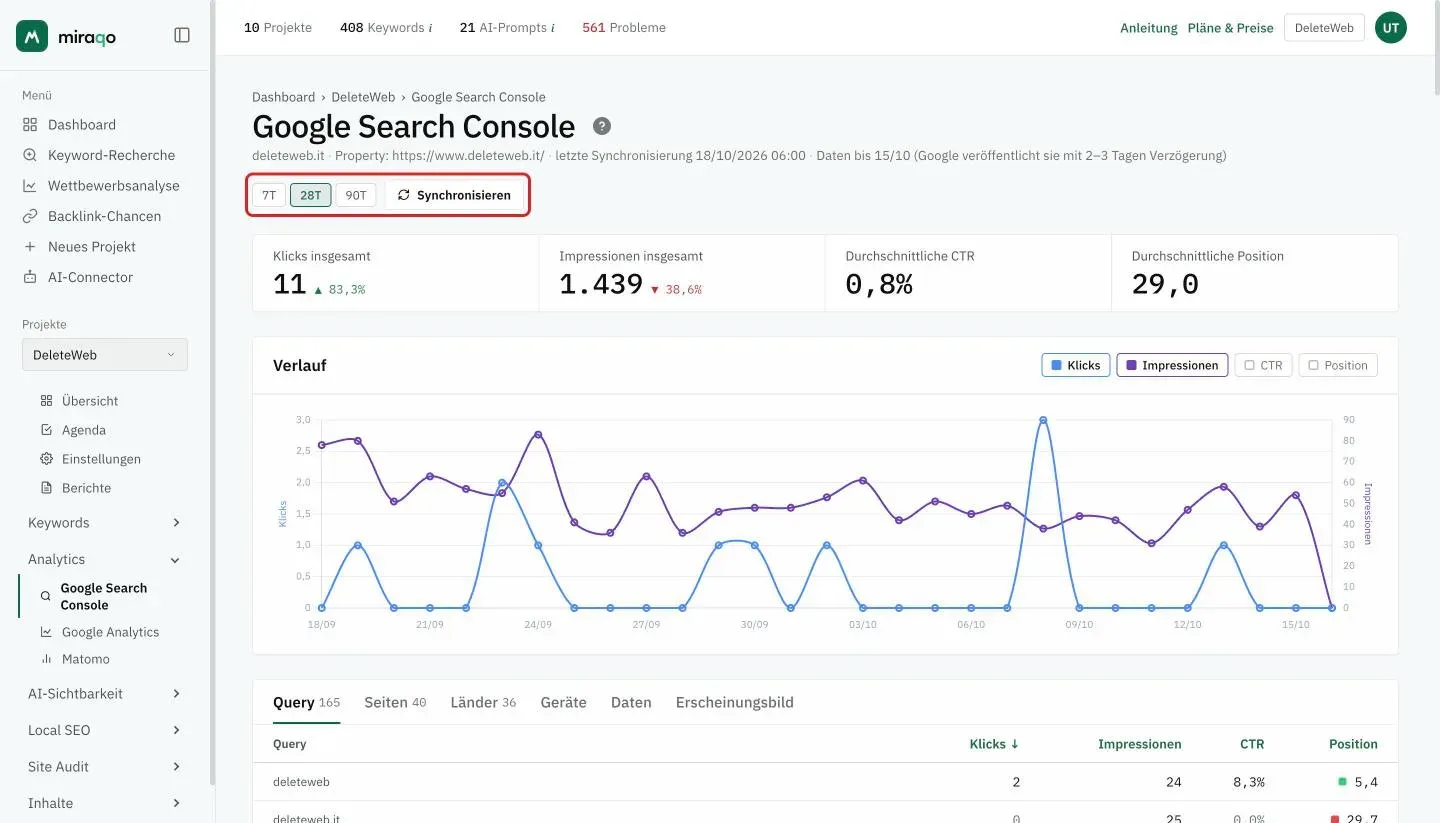Collapse the Analytics section

tap(105, 559)
